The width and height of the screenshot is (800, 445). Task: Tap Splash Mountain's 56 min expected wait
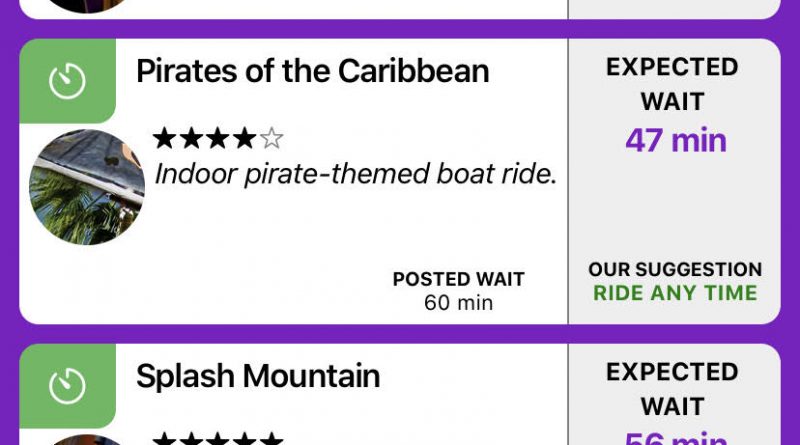[676, 438]
